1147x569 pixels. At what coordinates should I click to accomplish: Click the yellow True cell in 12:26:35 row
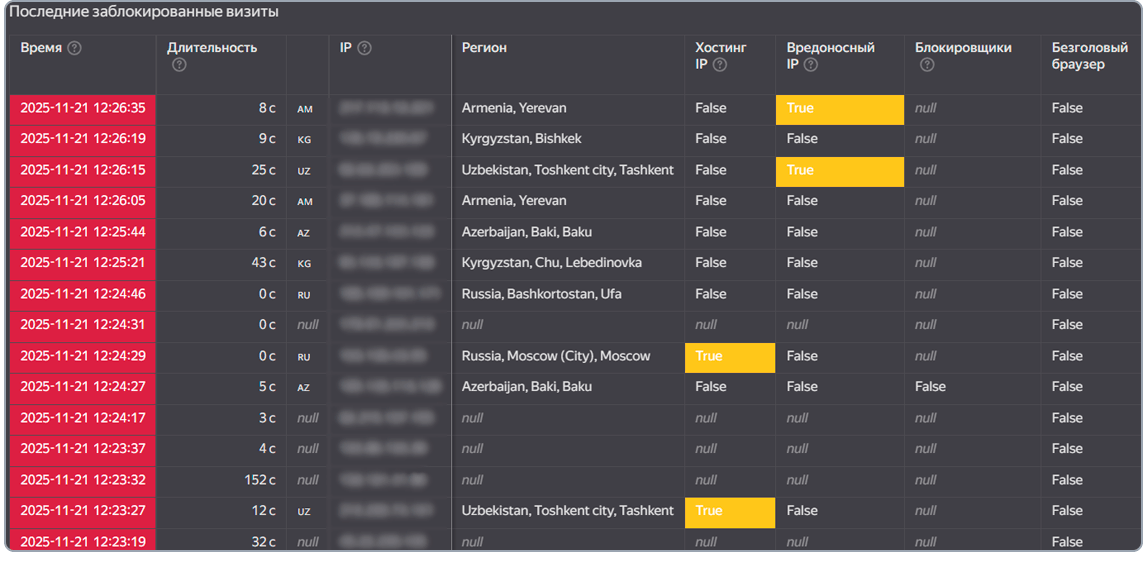(x=839, y=109)
